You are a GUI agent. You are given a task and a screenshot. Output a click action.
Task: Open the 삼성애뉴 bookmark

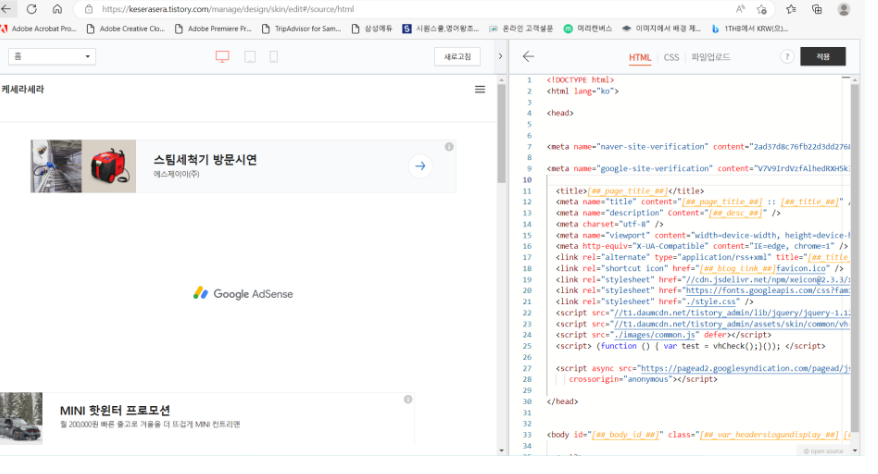pos(372,29)
